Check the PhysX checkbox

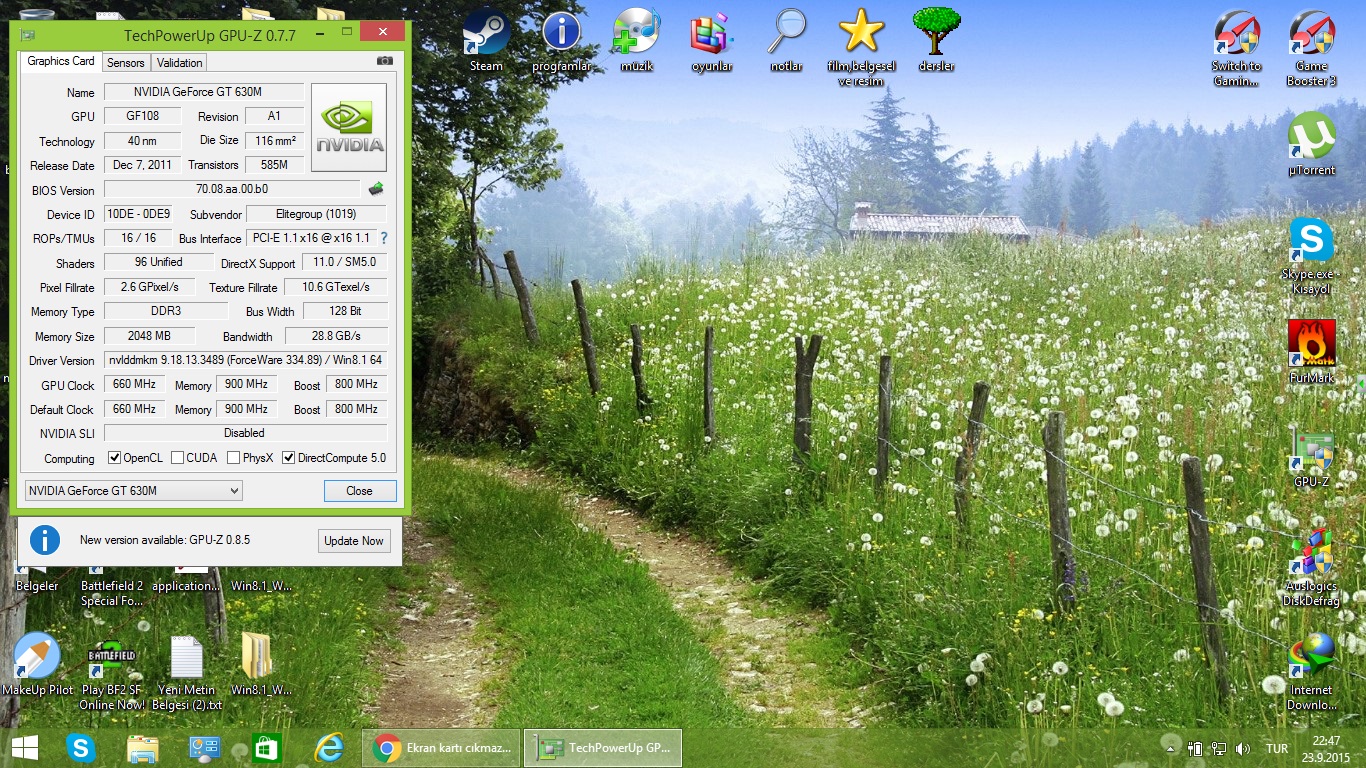(x=233, y=458)
